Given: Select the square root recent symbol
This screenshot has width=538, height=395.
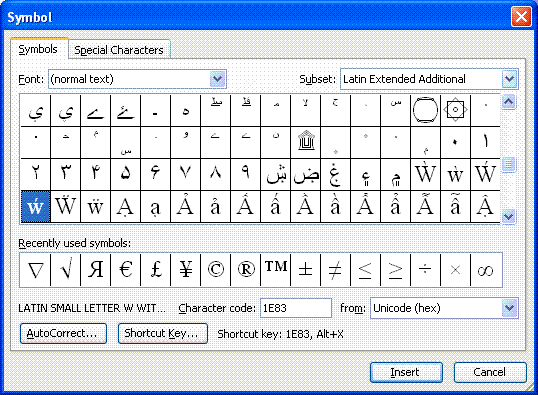Looking at the screenshot, I should coord(66,270).
